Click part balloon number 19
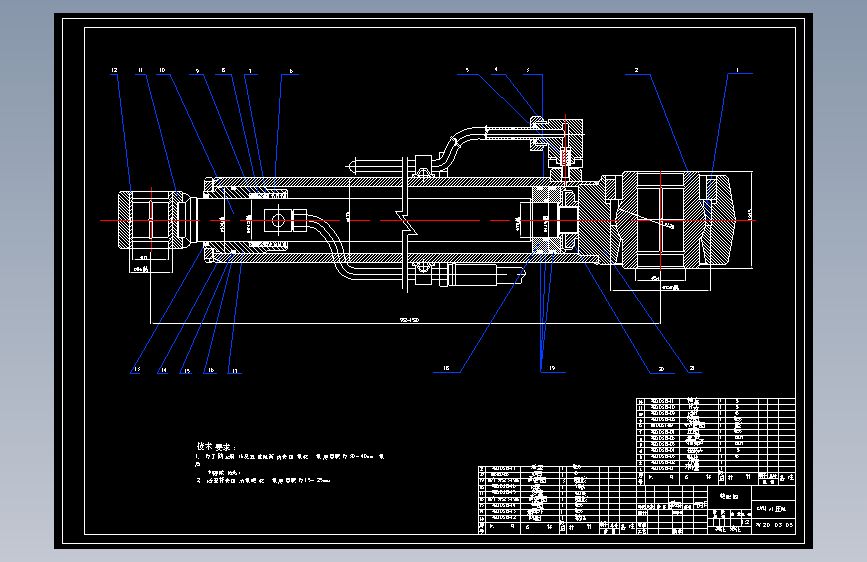This screenshot has height=562, width=867. (x=552, y=368)
